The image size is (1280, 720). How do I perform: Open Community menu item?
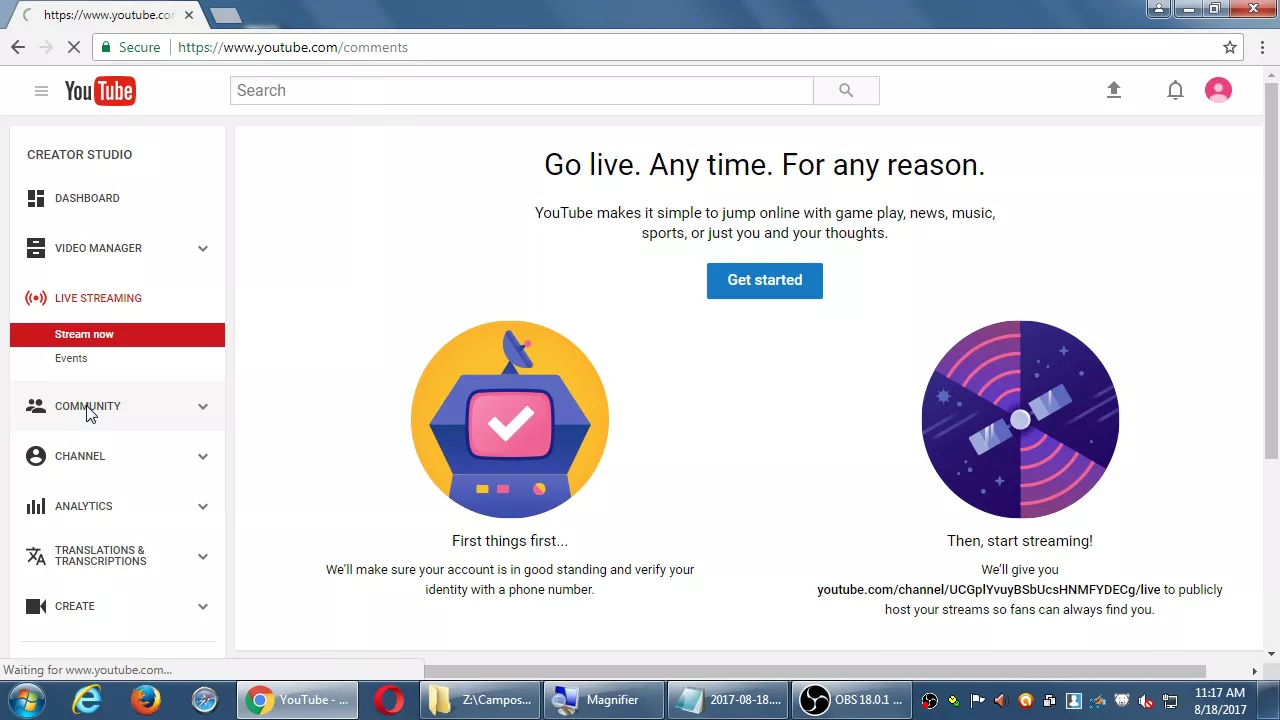(x=87, y=406)
